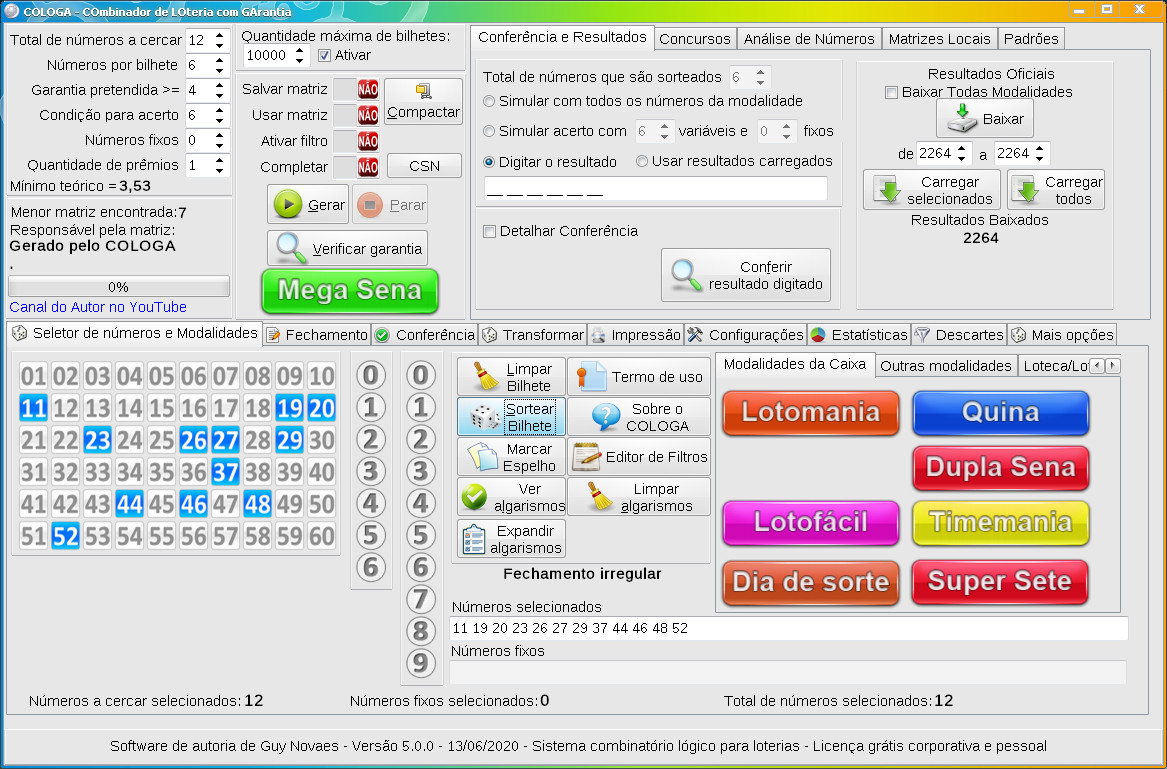
Task: Click the 'a' contest number spinner
Action: click(1022, 153)
